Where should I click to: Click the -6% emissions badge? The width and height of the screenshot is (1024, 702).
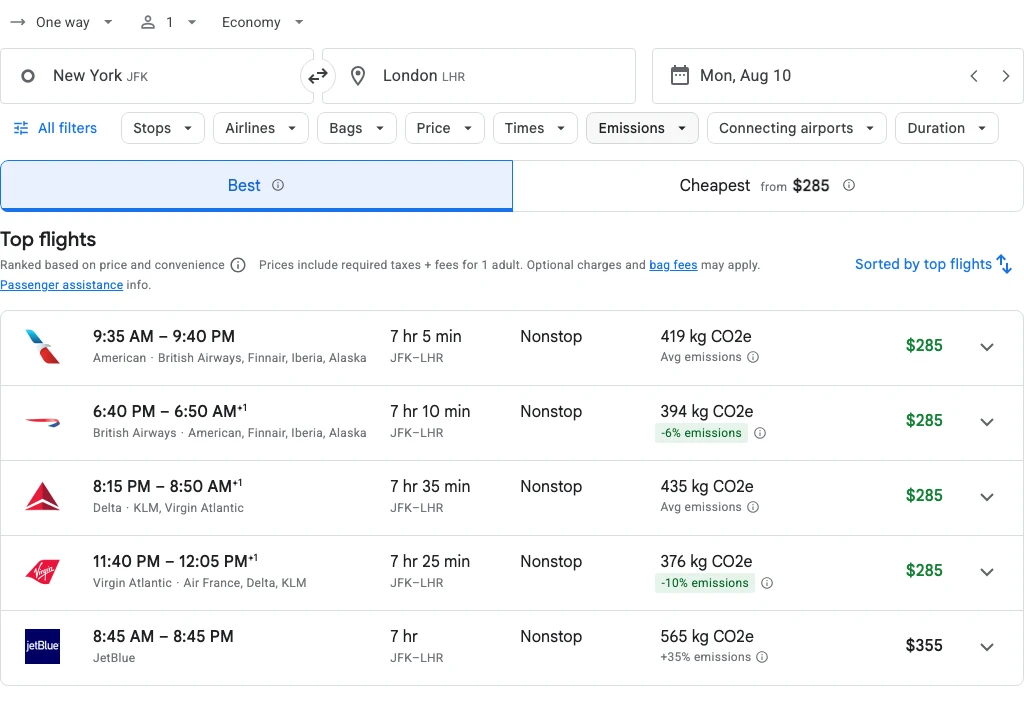[701, 433]
